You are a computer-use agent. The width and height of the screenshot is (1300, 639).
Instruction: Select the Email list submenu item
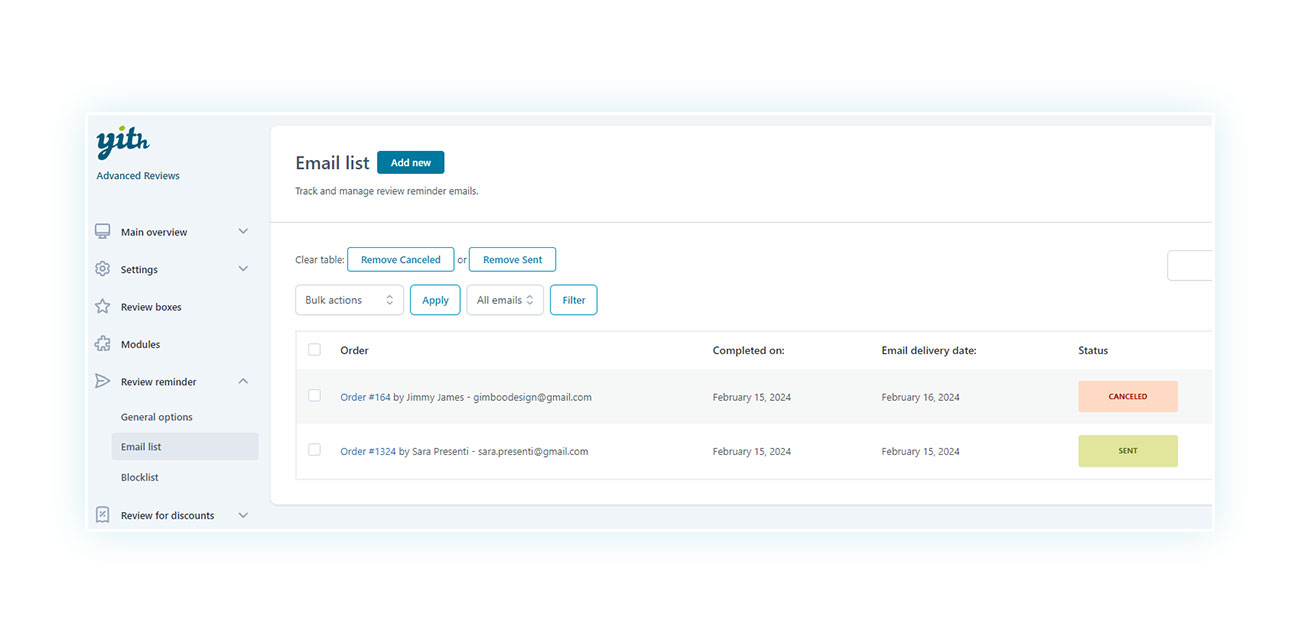pyautogui.click(x=184, y=447)
